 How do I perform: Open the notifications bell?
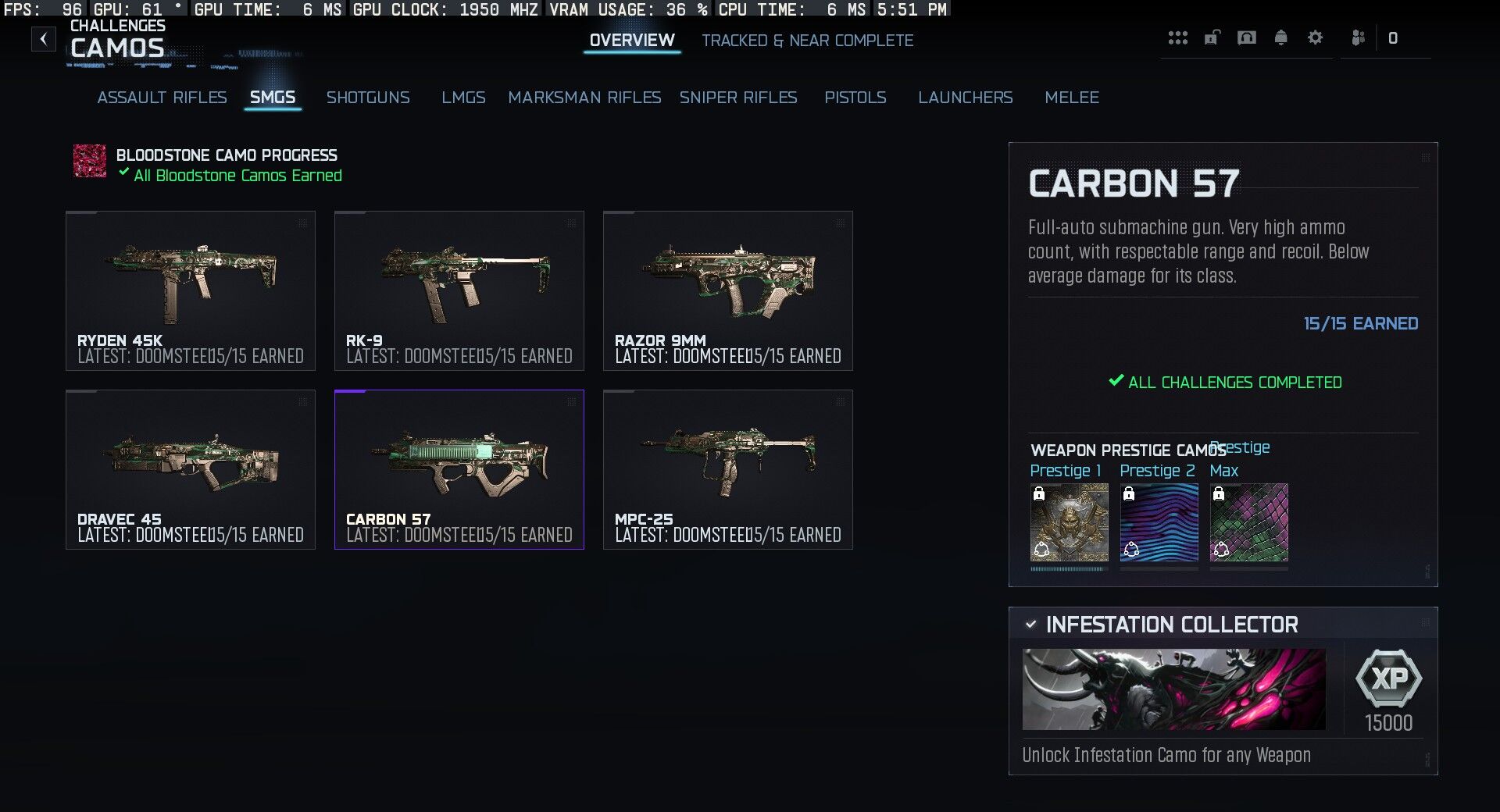[x=1280, y=37]
